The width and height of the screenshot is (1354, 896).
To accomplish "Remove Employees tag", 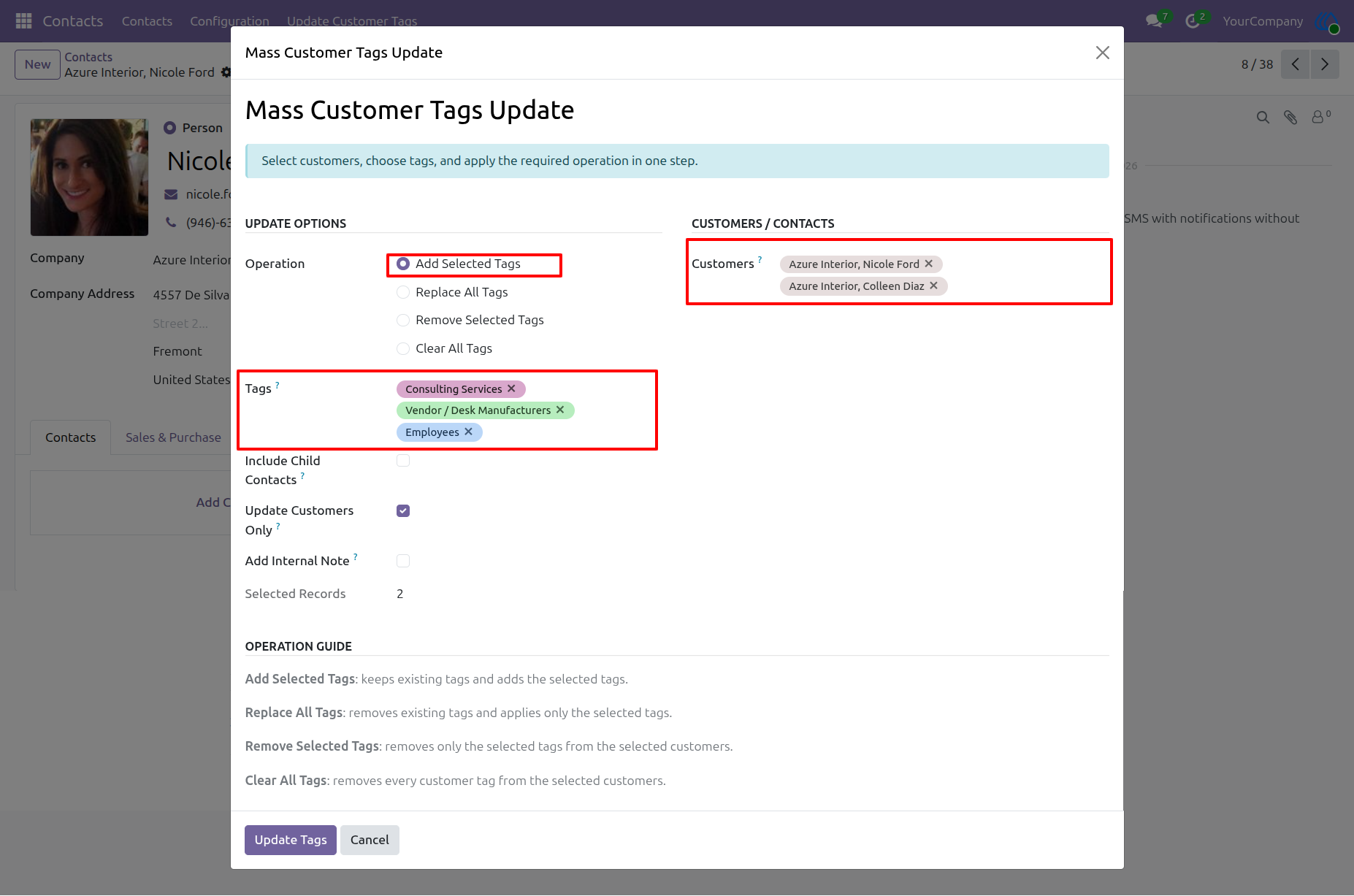I will [468, 432].
